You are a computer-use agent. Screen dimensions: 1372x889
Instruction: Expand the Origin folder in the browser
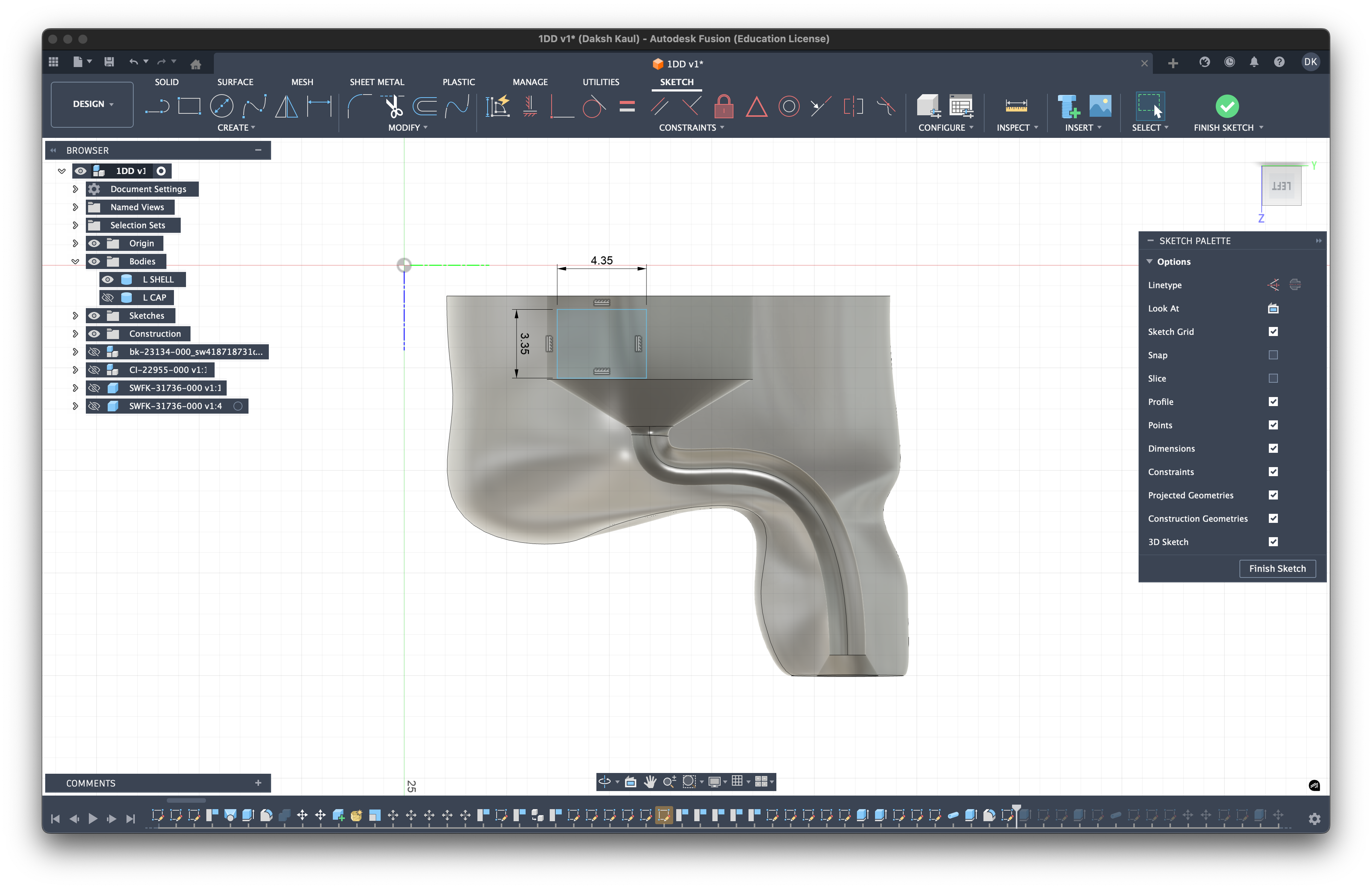click(75, 243)
